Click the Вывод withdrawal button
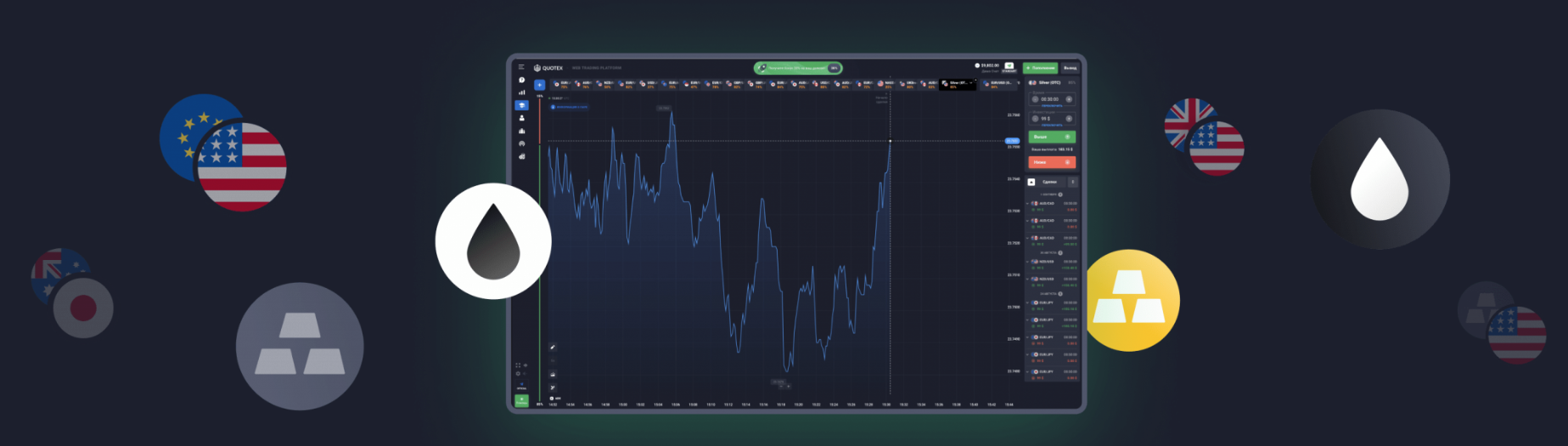This screenshot has width=1568, height=446. 1071,68
